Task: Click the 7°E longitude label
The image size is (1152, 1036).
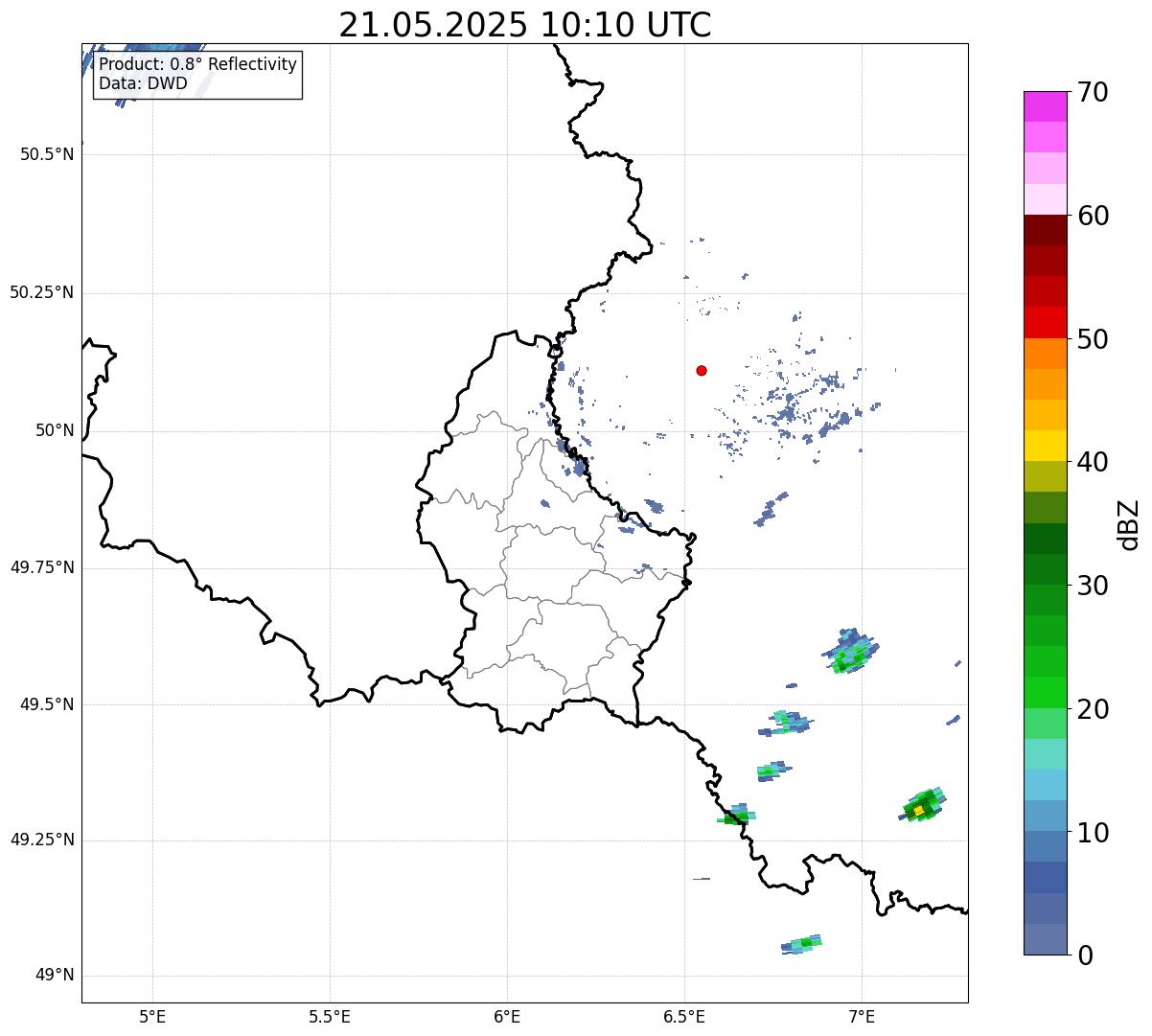Action: 862,1016
